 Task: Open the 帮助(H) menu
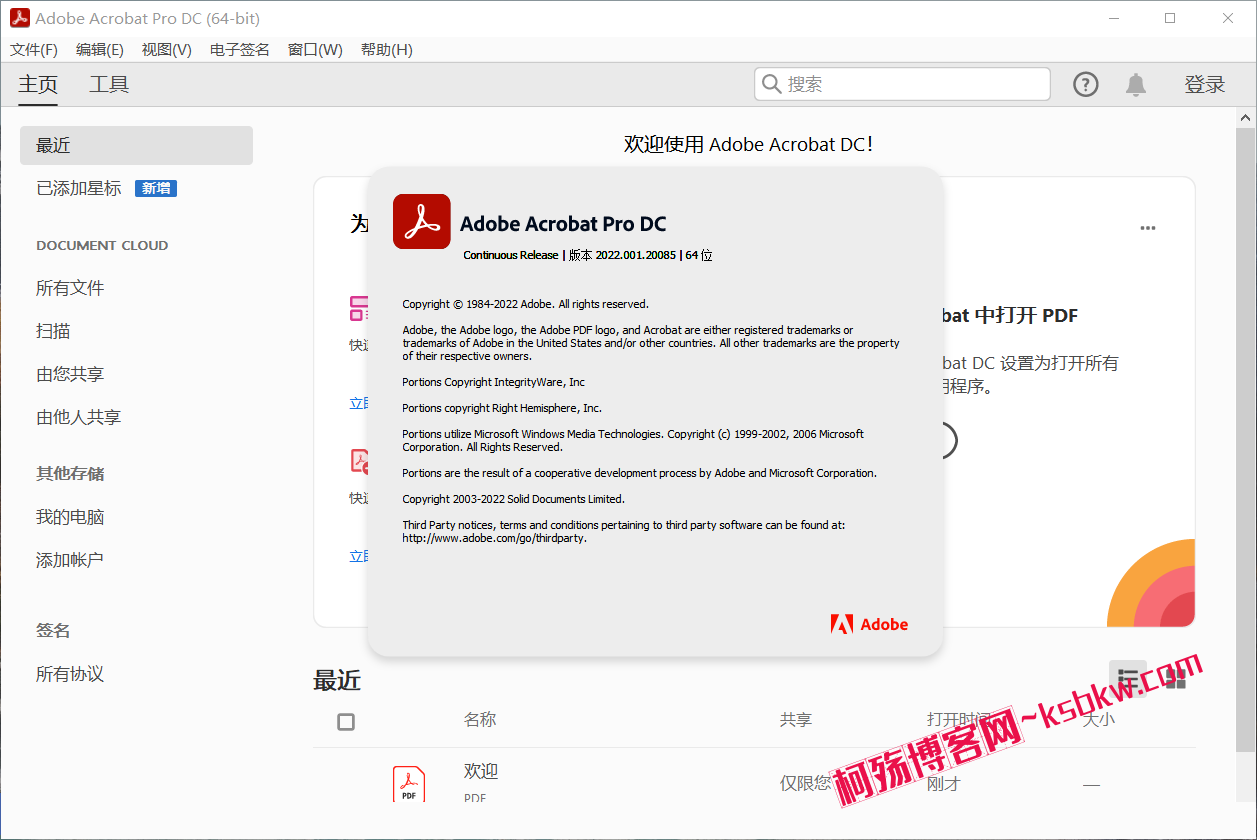(x=387, y=50)
